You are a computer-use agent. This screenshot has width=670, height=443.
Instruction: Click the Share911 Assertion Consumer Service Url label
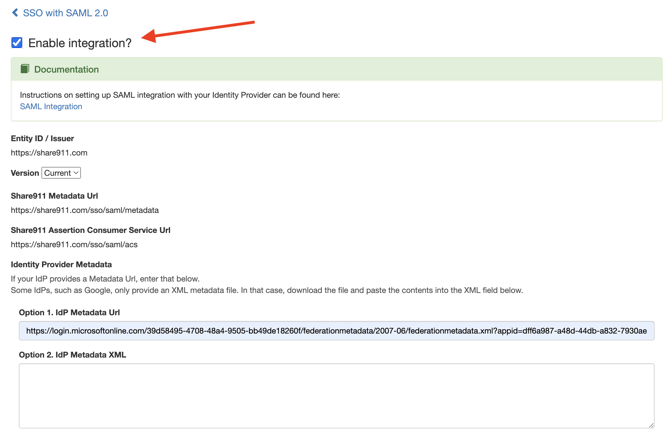[91, 230]
